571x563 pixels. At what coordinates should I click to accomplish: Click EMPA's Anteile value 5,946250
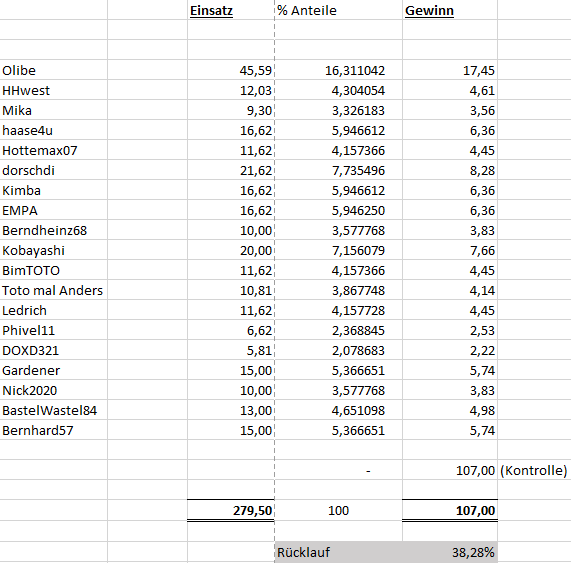(338, 210)
